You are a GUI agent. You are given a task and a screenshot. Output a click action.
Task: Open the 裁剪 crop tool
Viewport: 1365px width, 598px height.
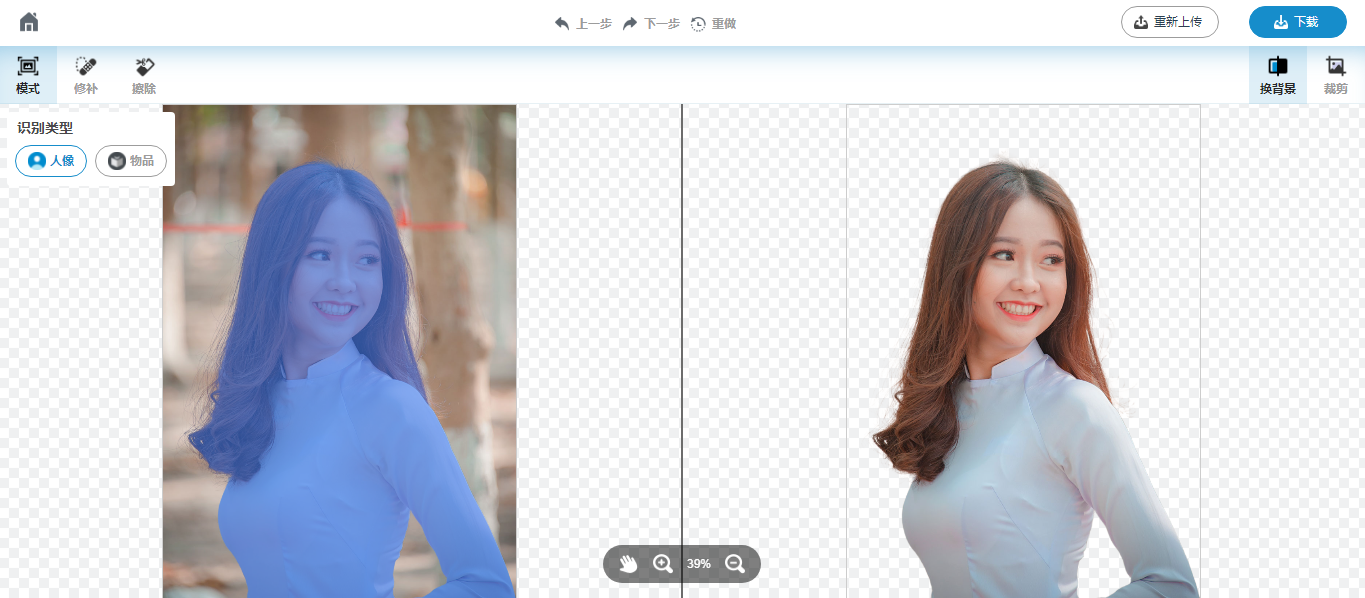pyautogui.click(x=1335, y=75)
